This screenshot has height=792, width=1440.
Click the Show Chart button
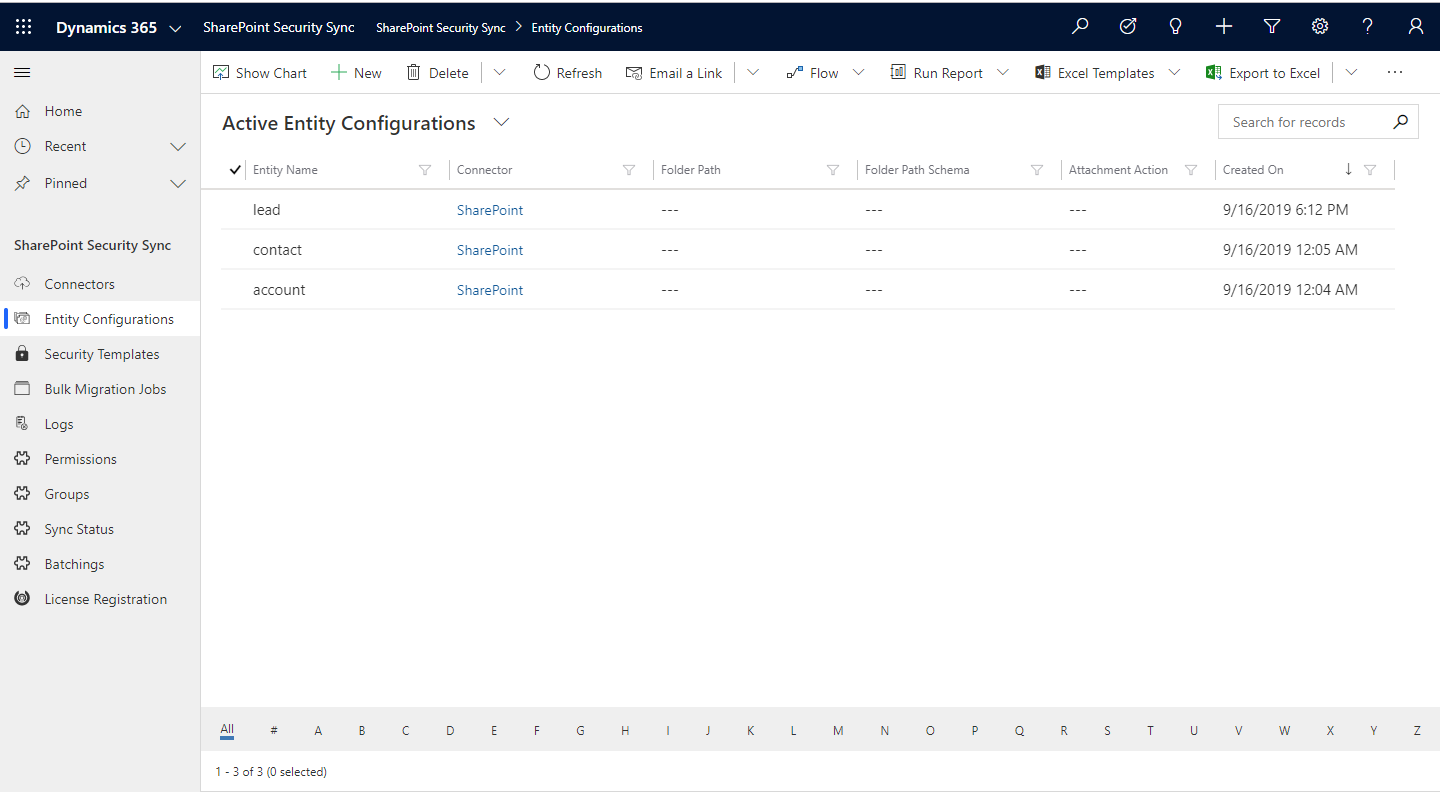tap(260, 73)
